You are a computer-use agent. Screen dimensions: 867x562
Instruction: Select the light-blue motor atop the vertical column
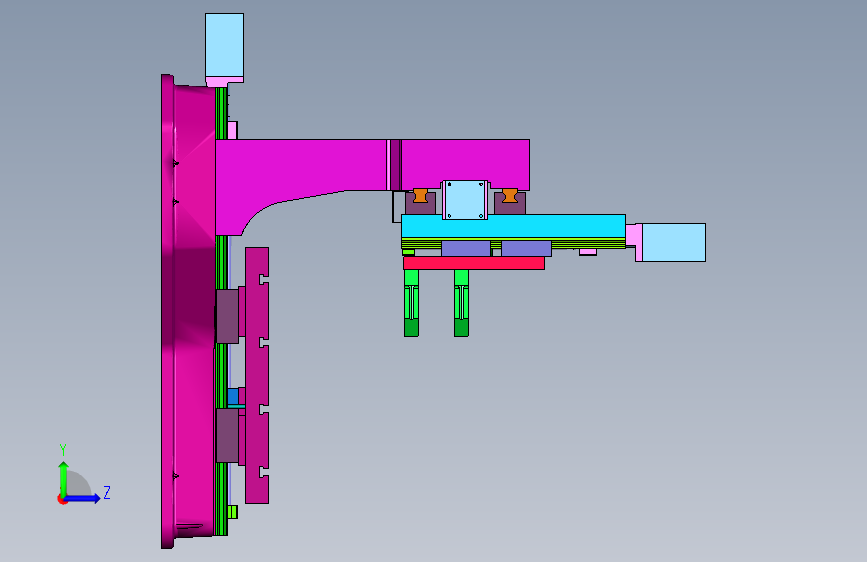224,45
